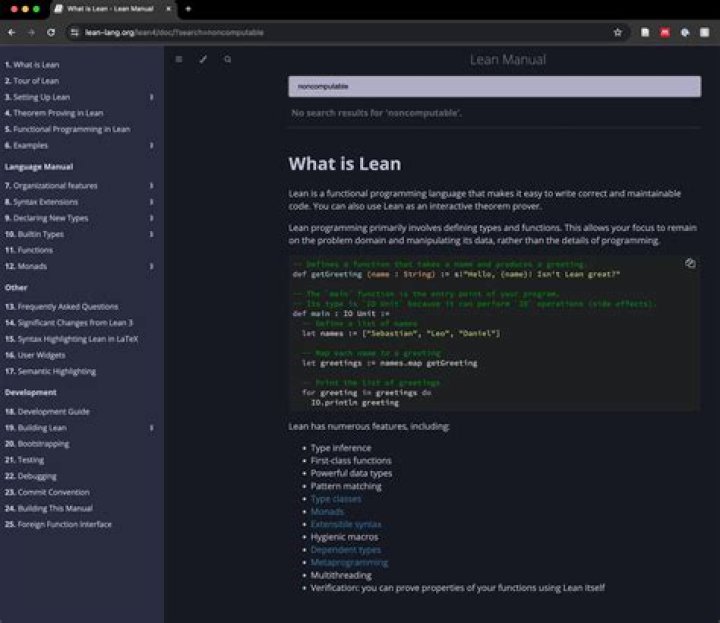
Task: Open the first extension icon after star
Action: [x=645, y=32]
